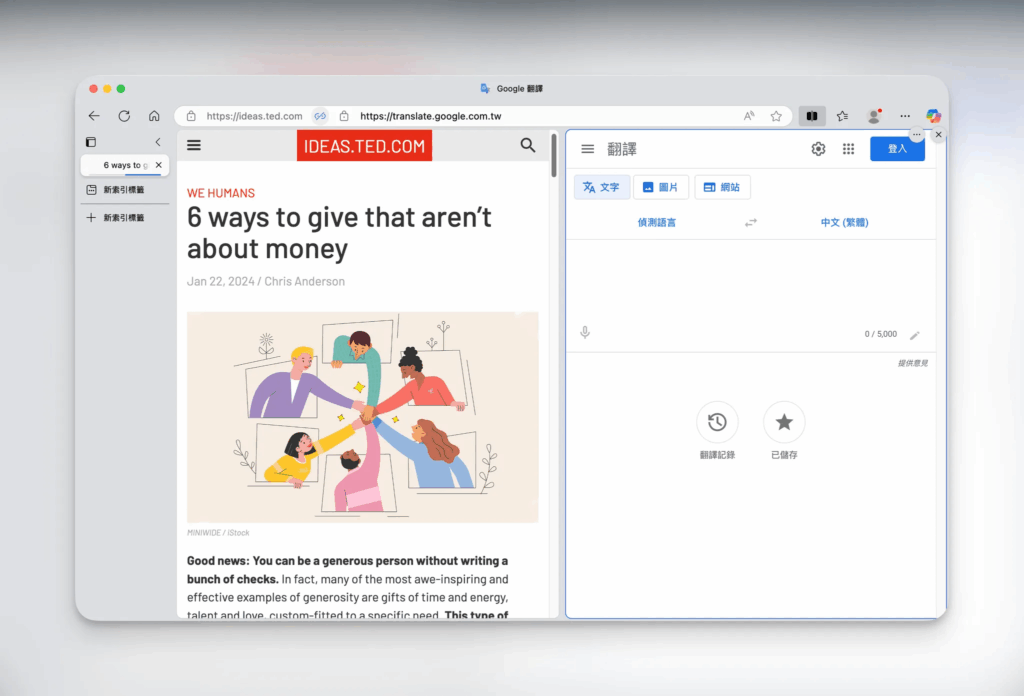Click the article illustration of people joining hands
This screenshot has height=696, width=1024.
(362, 417)
